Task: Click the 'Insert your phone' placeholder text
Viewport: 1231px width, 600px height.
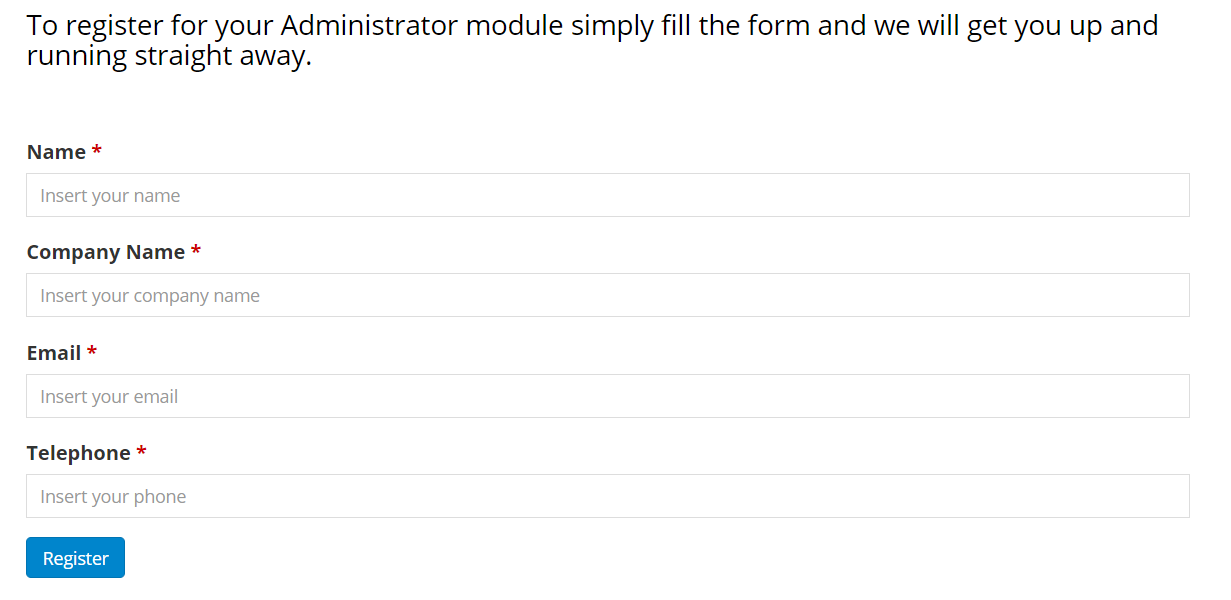Action: point(113,497)
